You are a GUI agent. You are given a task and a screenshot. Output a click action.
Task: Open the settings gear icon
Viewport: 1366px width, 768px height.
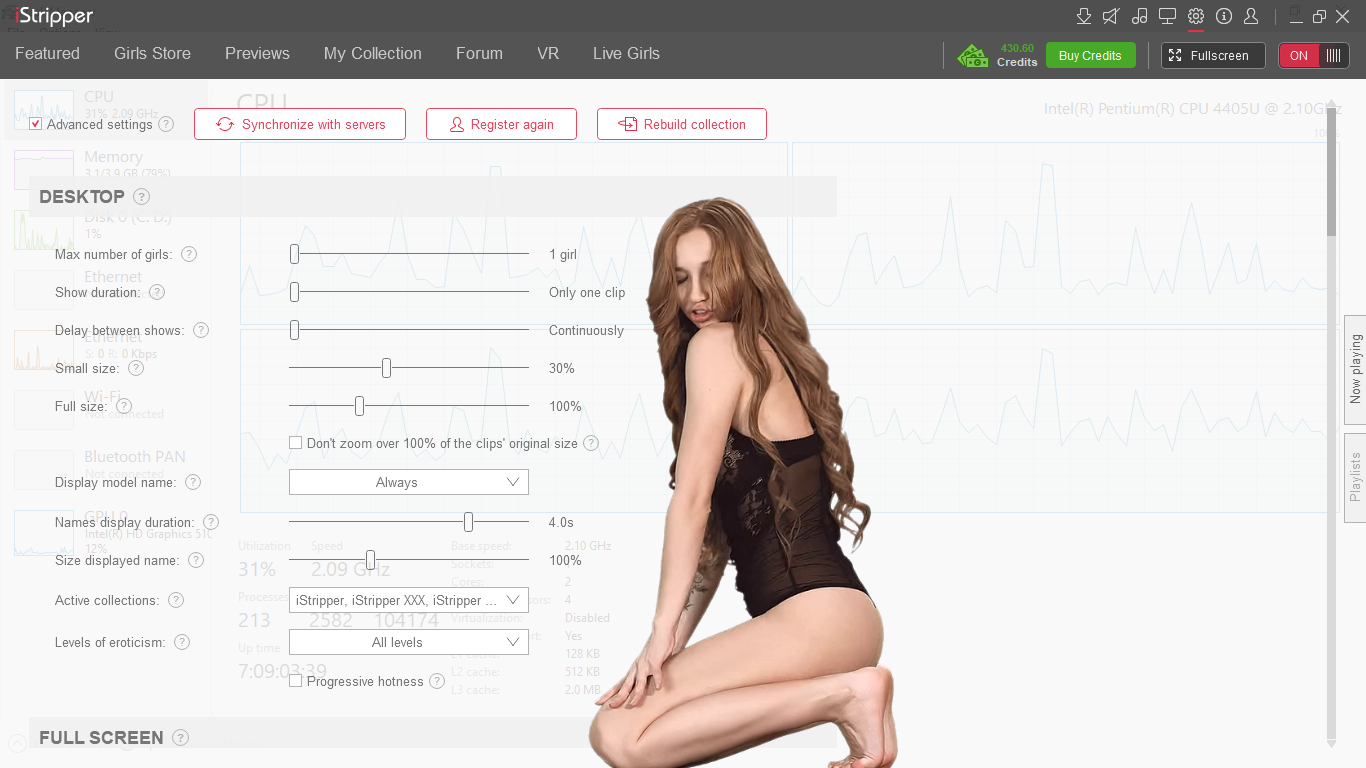coord(1195,16)
